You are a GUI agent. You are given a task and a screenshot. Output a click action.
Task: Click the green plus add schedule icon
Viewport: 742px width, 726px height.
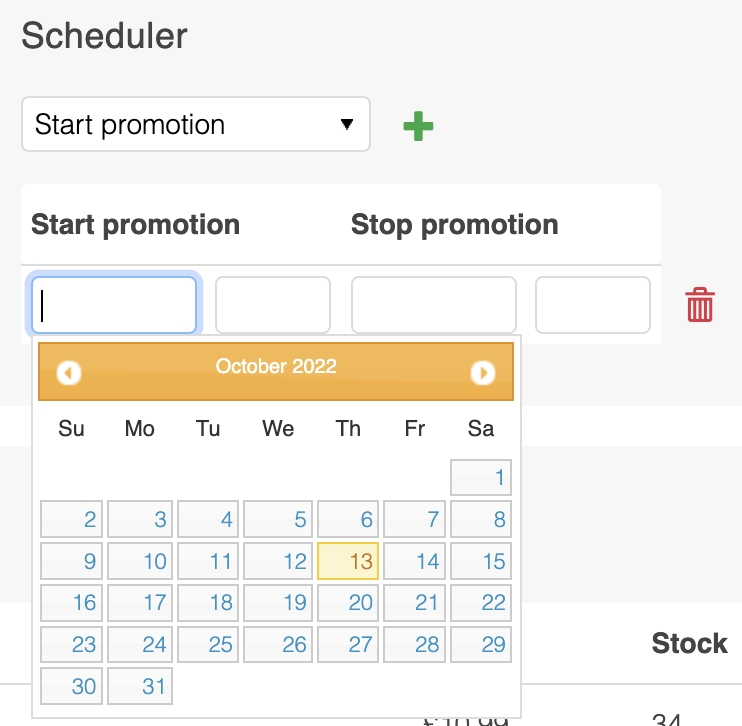click(418, 127)
